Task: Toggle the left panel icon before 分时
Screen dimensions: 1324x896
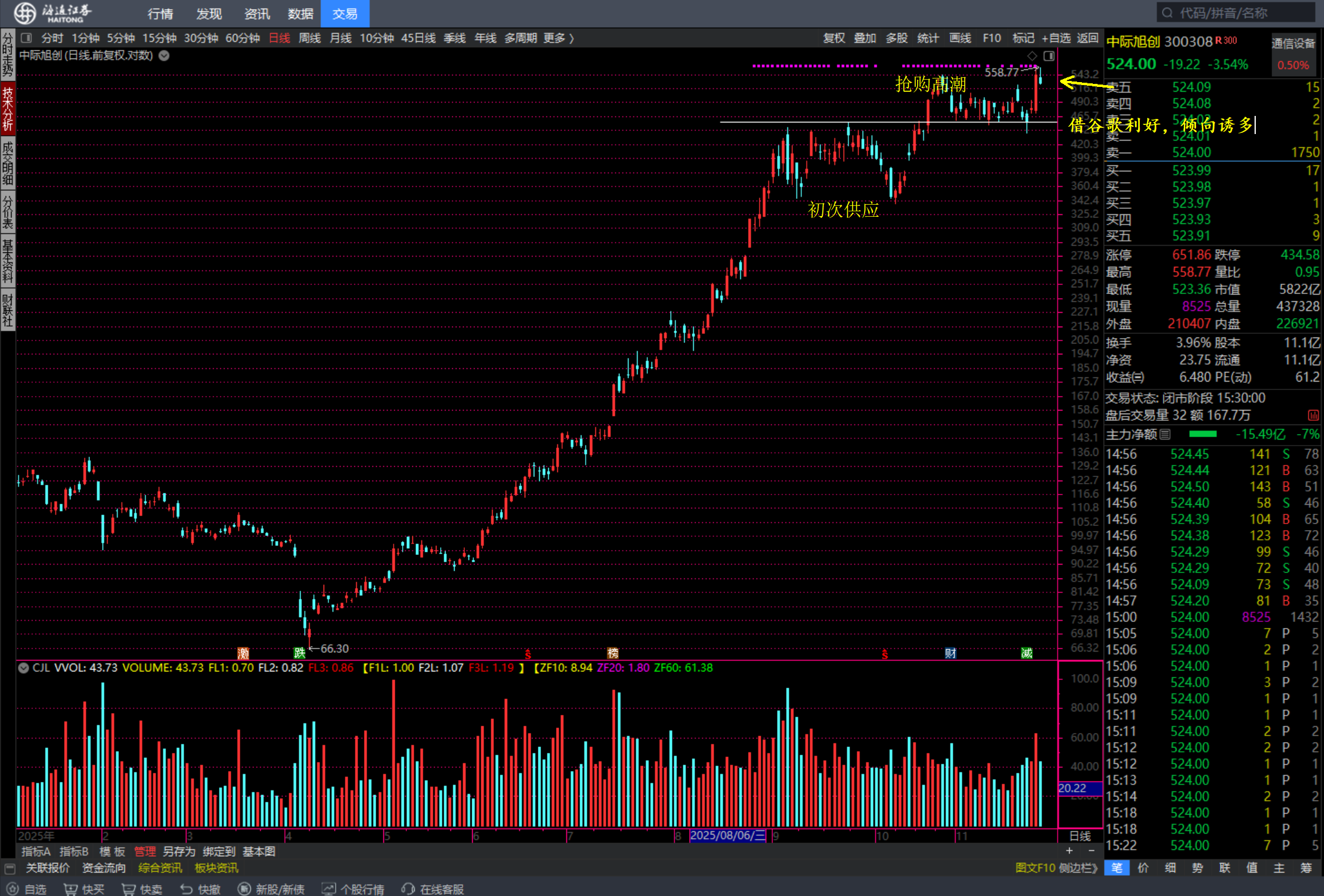Action: coord(26,38)
